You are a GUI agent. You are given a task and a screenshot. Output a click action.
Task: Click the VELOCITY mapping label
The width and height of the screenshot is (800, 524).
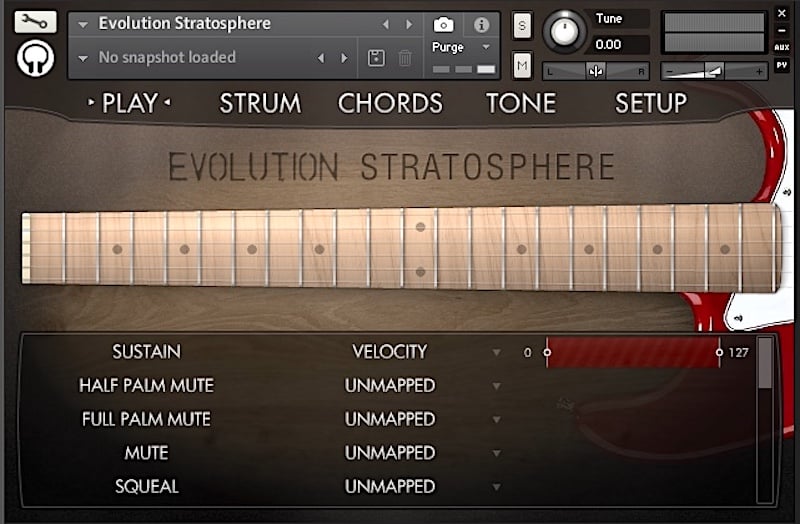click(390, 352)
